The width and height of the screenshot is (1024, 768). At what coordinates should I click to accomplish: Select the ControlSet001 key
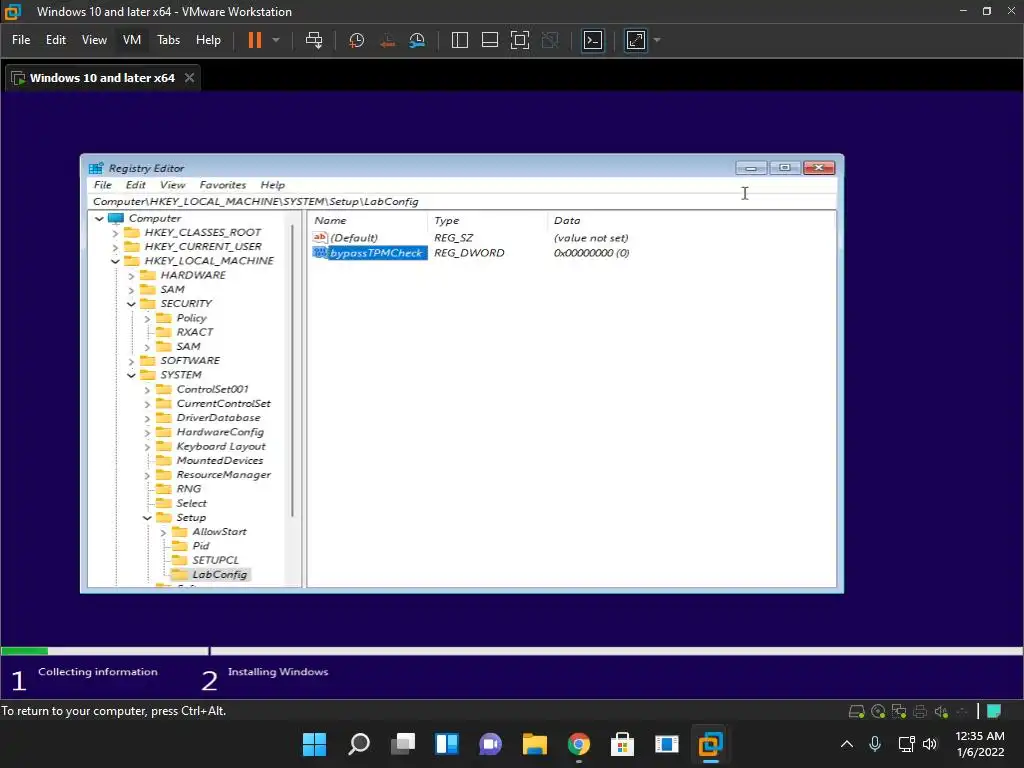[212, 389]
